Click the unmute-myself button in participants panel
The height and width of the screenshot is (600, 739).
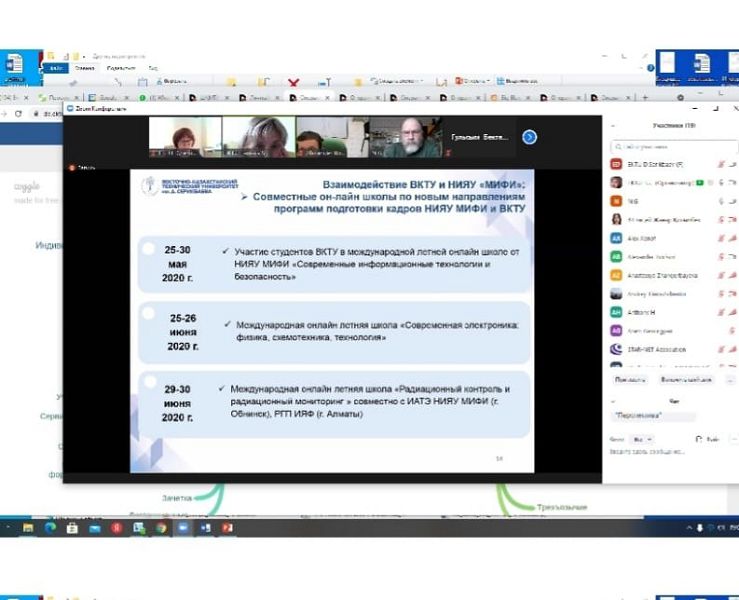[685, 379]
